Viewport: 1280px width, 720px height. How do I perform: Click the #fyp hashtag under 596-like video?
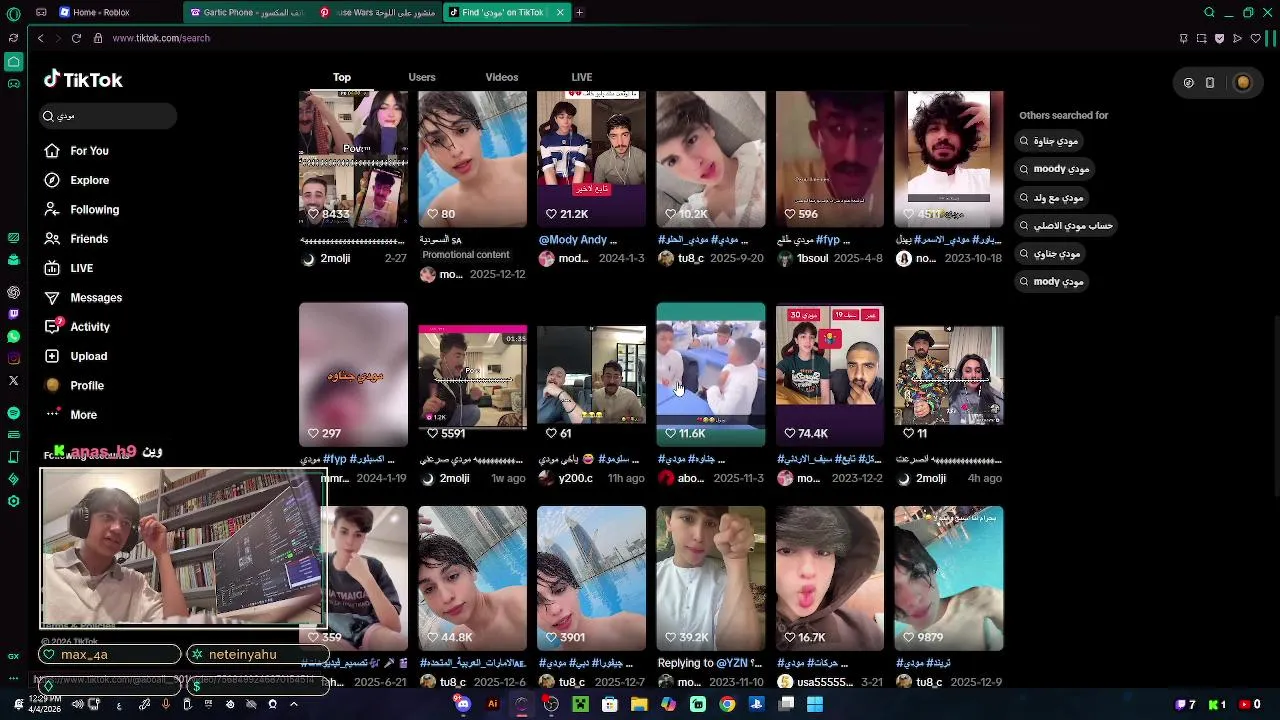click(x=827, y=240)
